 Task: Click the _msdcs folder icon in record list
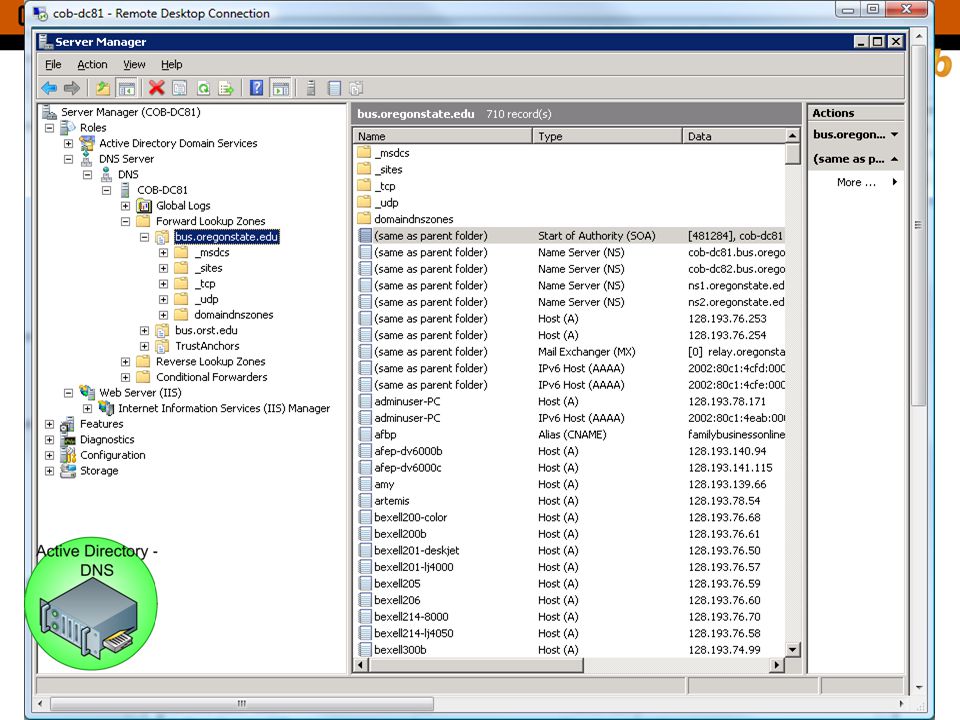coord(364,152)
